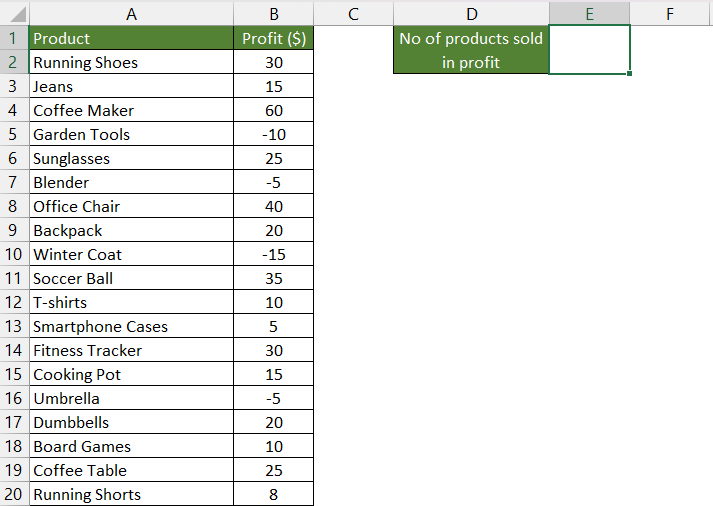
Task: Select column A header
Action: click(x=131, y=14)
